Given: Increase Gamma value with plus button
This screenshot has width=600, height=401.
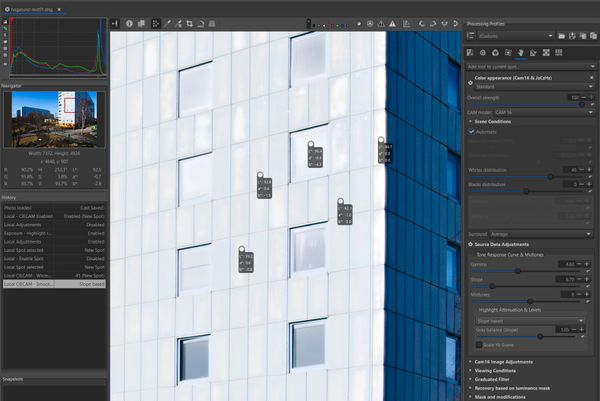Looking at the screenshot, I should point(588,265).
